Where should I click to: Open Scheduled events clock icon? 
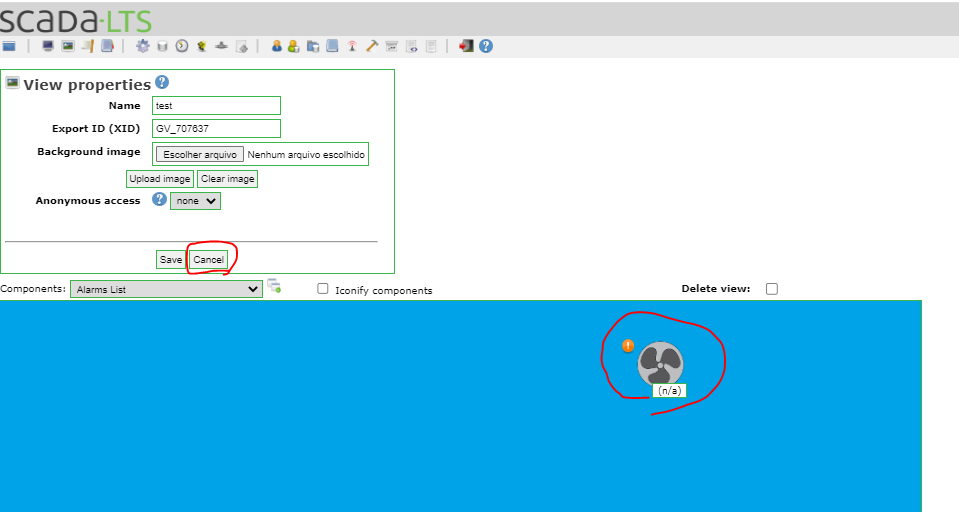[x=182, y=46]
